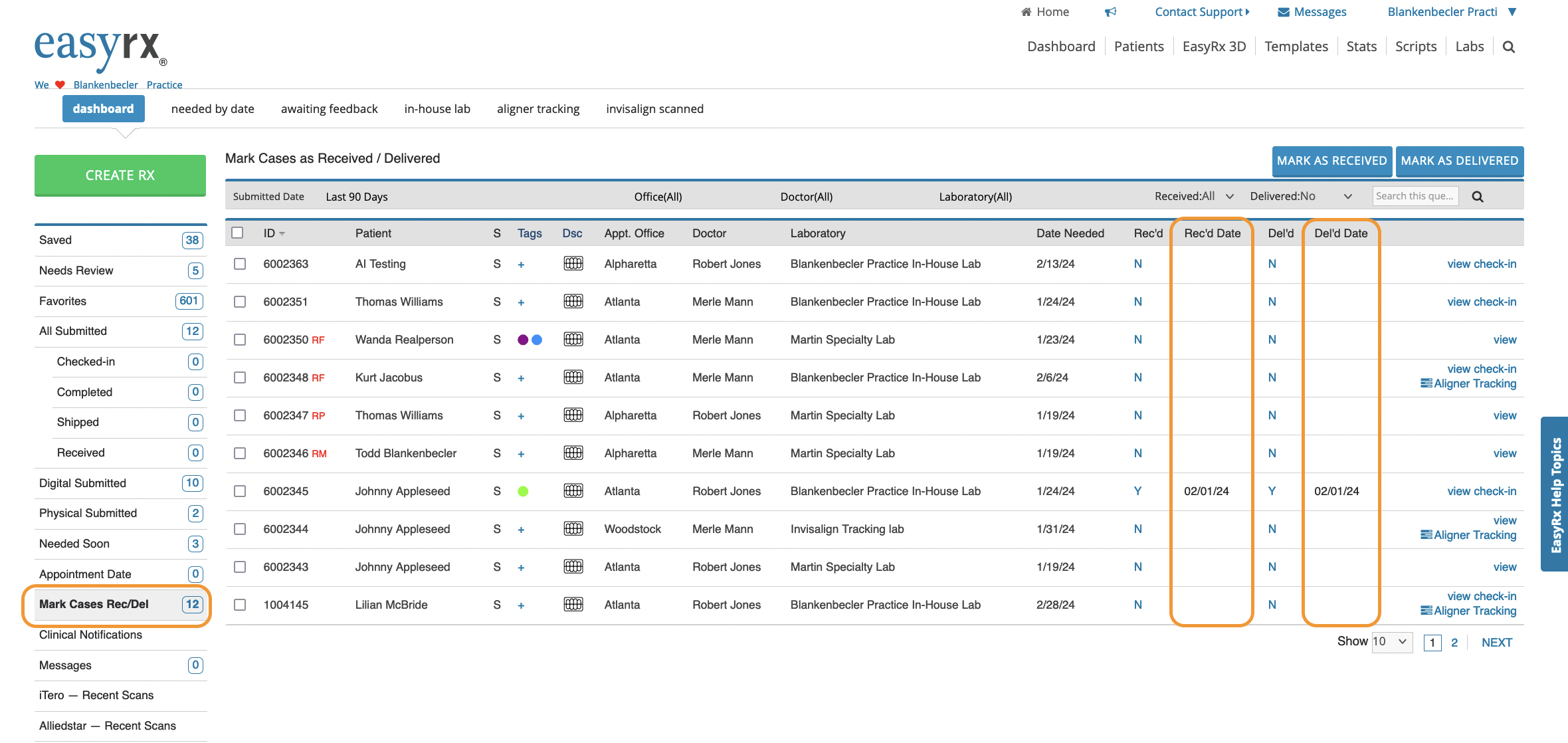Click the announcements megaphone icon
Image resolution: width=1568 pixels, height=743 pixels.
[1111, 12]
